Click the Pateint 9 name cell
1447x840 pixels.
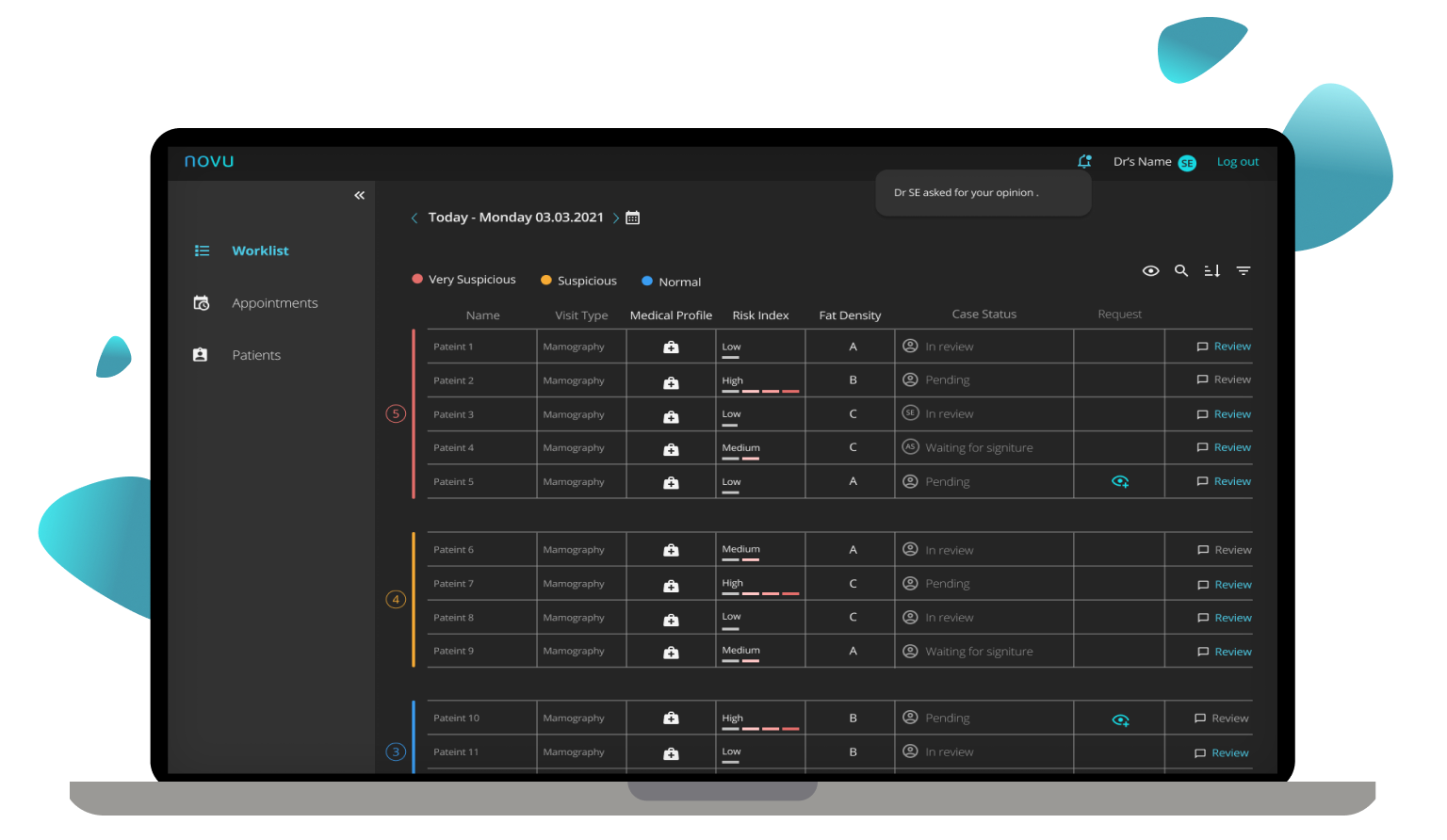pos(454,651)
